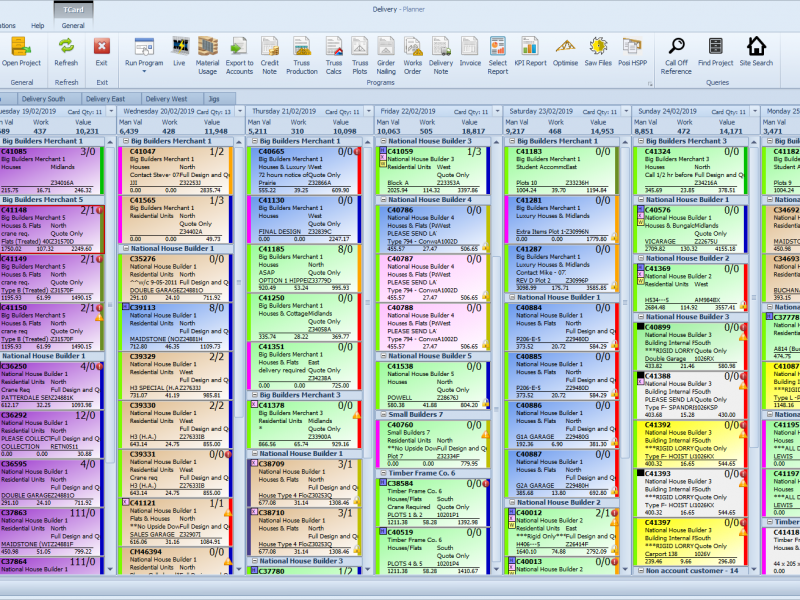The image size is (800, 600).
Task: Click the Open Project icon
Action: click(x=21, y=47)
